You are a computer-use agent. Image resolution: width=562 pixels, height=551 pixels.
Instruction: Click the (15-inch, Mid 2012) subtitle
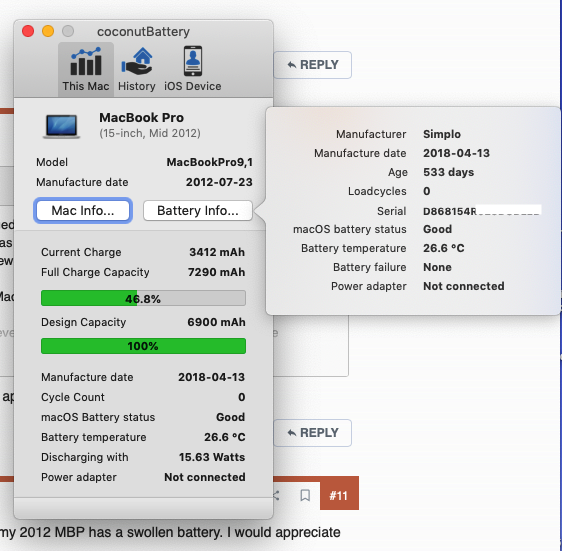point(150,133)
